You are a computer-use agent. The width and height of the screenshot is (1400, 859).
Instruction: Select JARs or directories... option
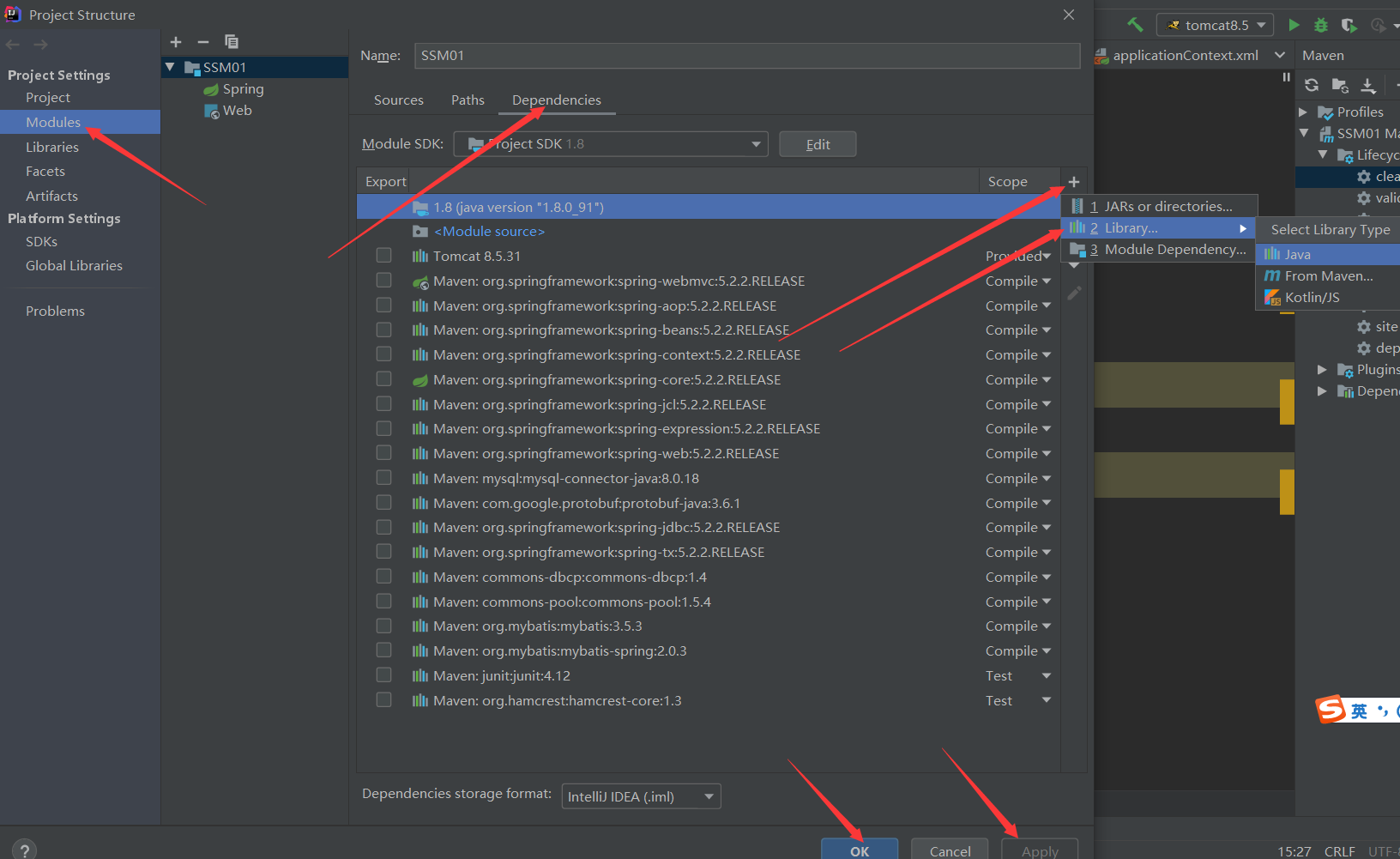[1160, 206]
